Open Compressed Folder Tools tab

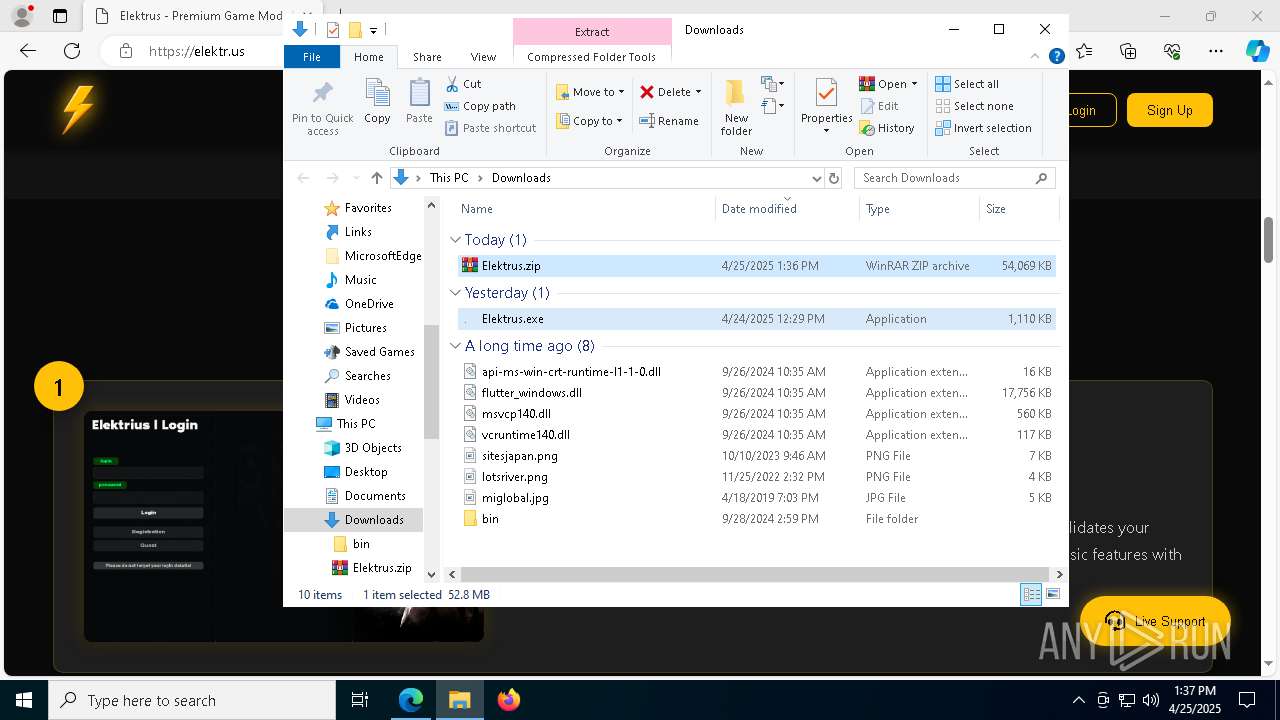(x=592, y=57)
